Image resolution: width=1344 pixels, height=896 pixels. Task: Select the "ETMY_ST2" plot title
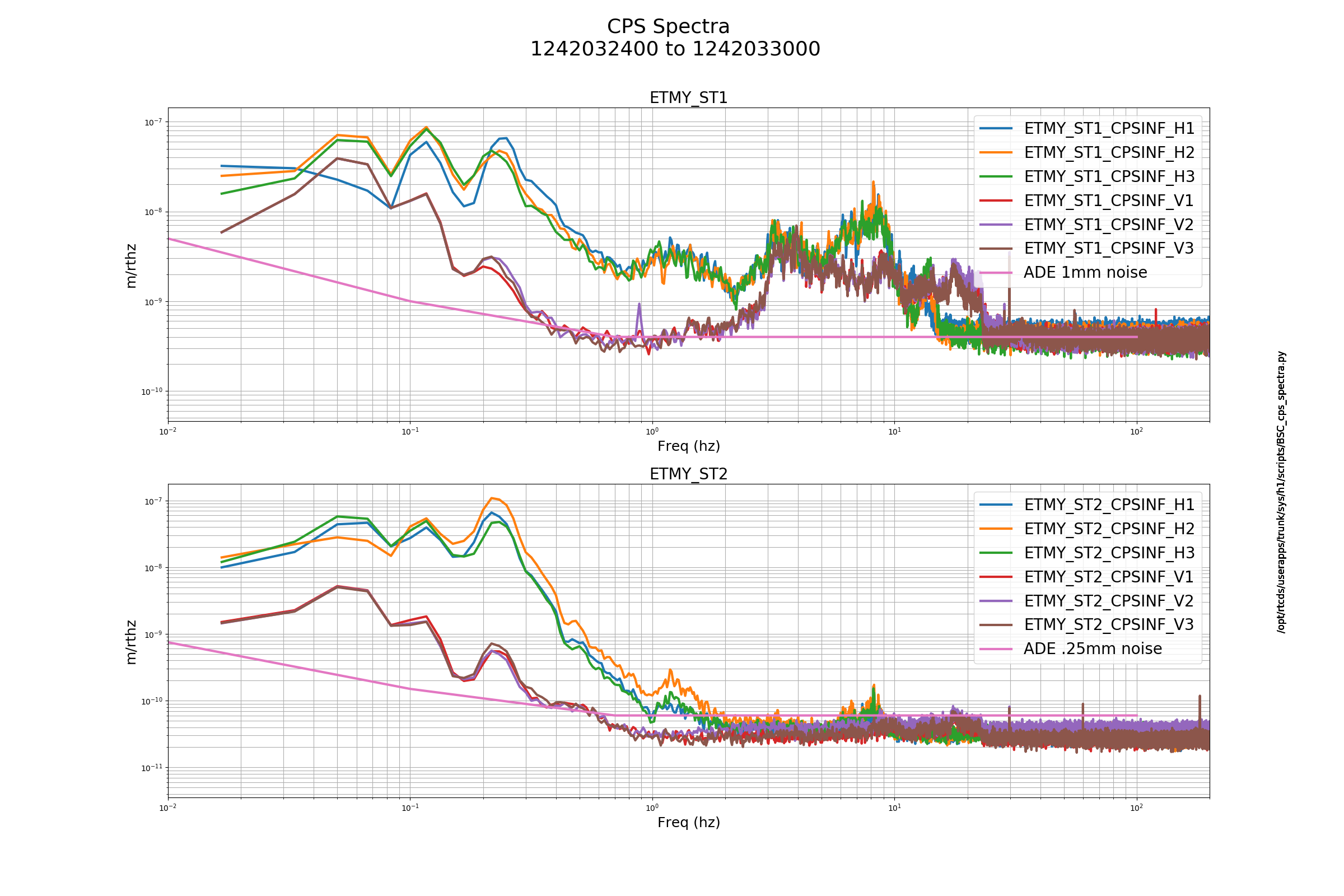(x=689, y=474)
